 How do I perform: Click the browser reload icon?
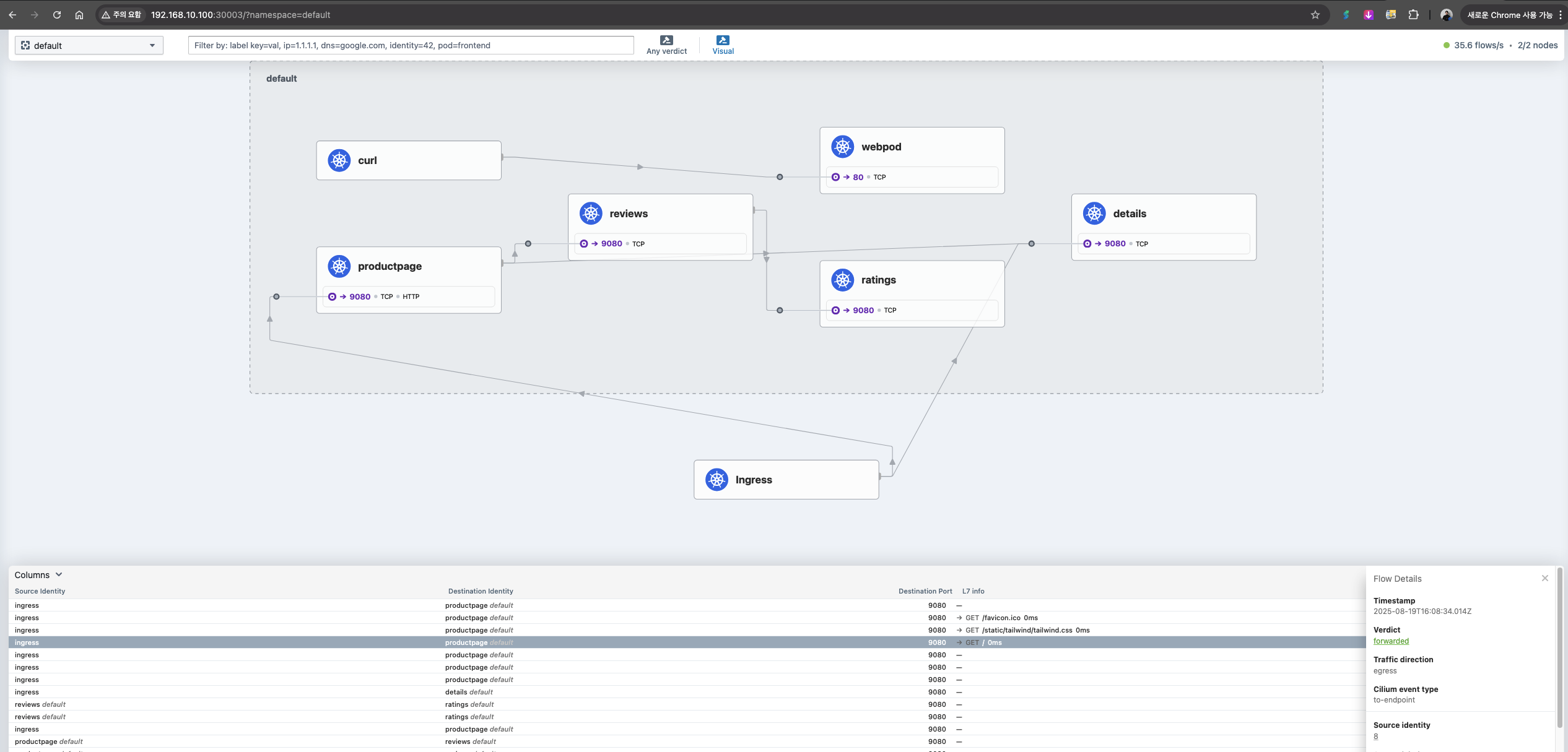click(x=57, y=15)
